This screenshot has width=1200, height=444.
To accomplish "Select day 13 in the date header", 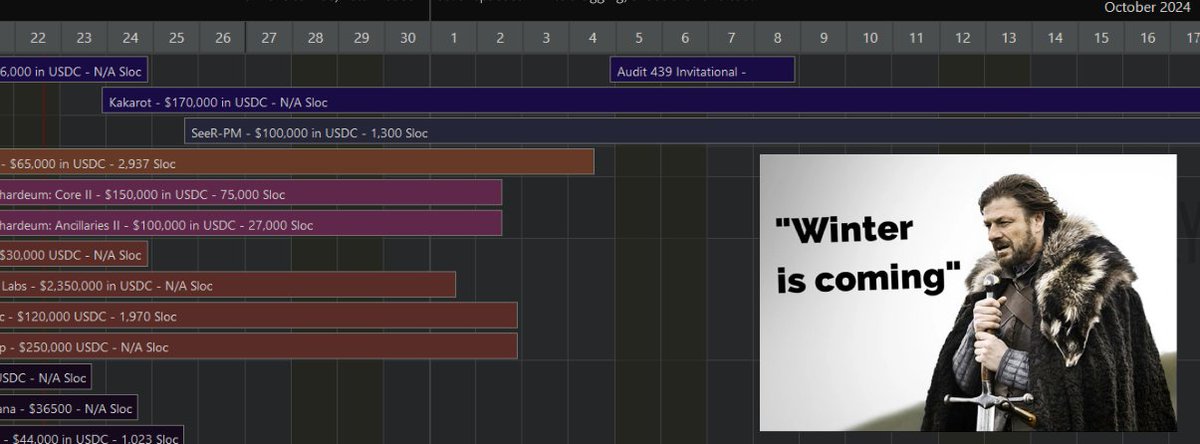I will (x=1008, y=38).
